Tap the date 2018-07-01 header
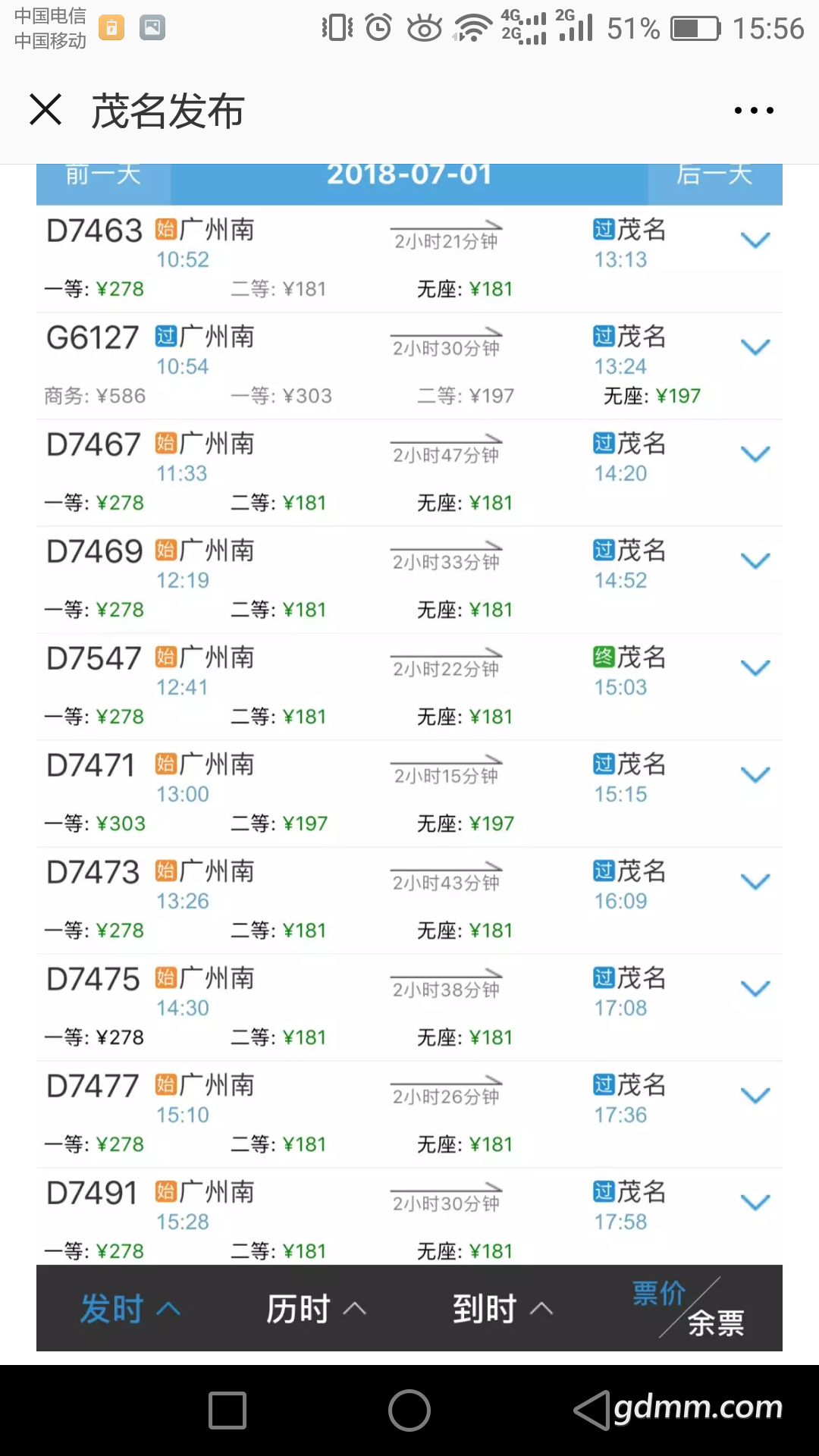This screenshot has height=1456, width=819. click(409, 176)
